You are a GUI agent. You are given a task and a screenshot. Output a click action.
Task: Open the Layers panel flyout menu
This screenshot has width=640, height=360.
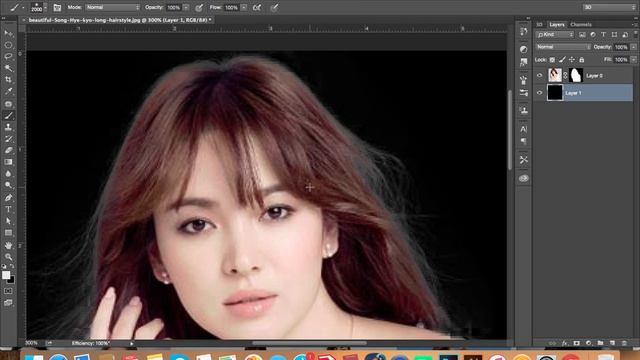click(635, 24)
